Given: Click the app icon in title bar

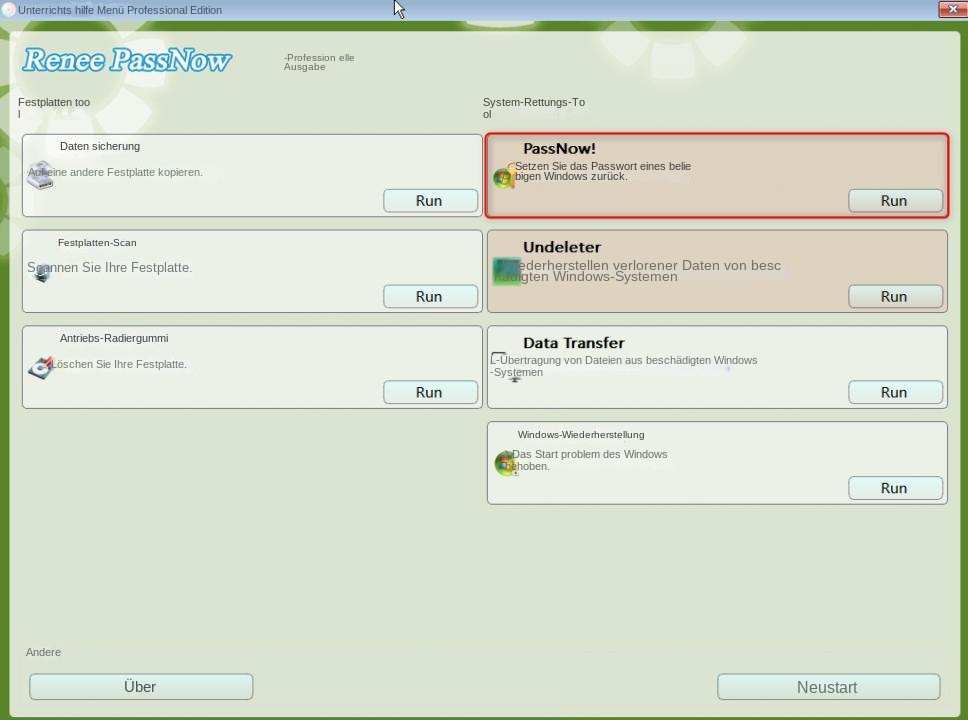Looking at the screenshot, I should 9,10.
